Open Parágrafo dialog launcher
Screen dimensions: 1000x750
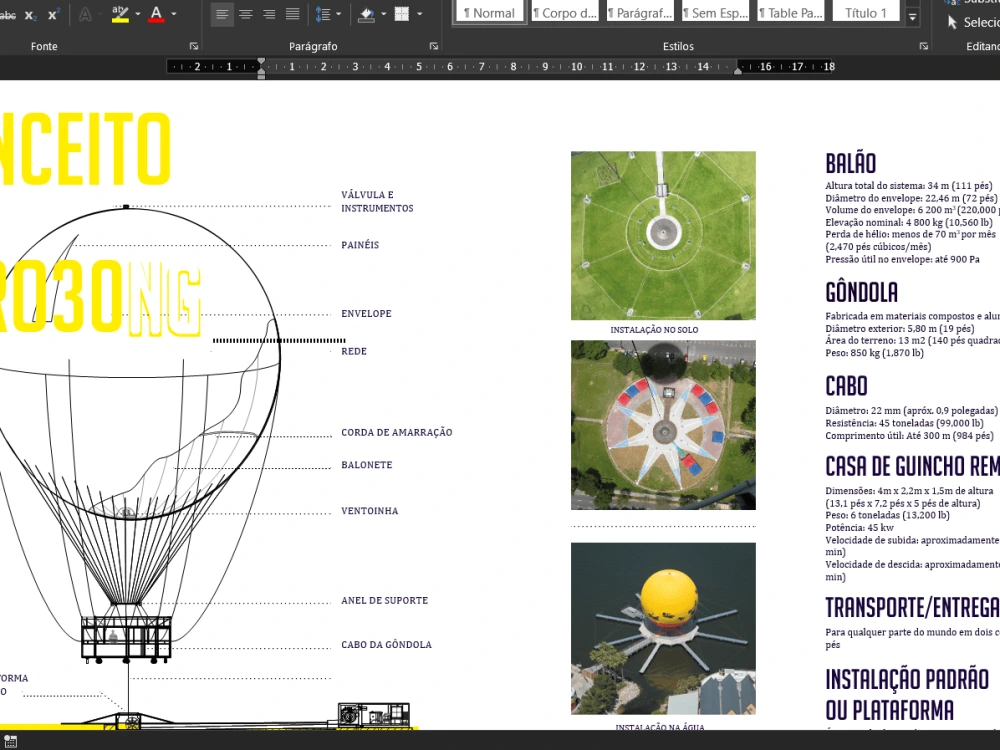(x=434, y=47)
